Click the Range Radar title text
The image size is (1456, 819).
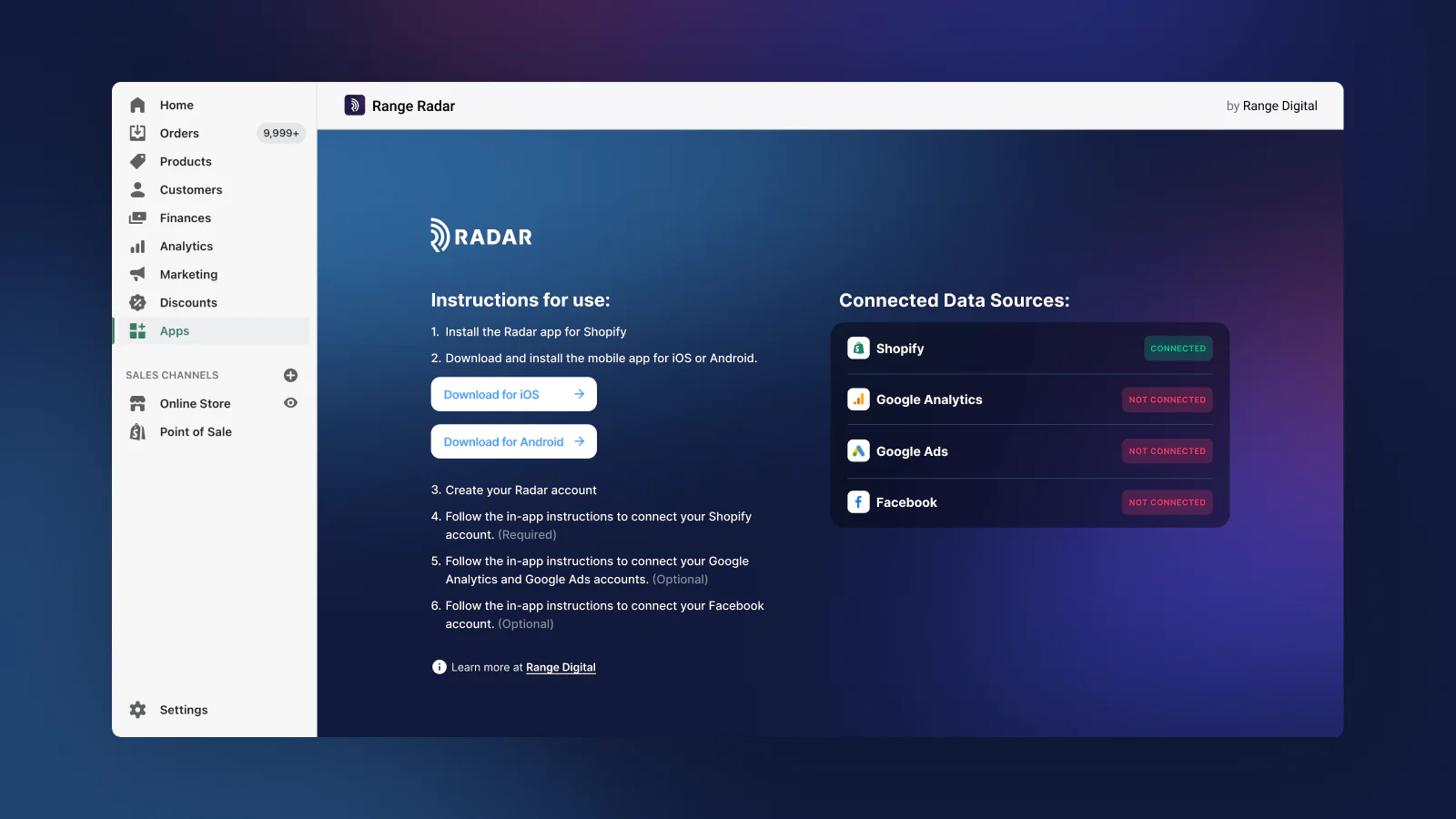point(413,106)
